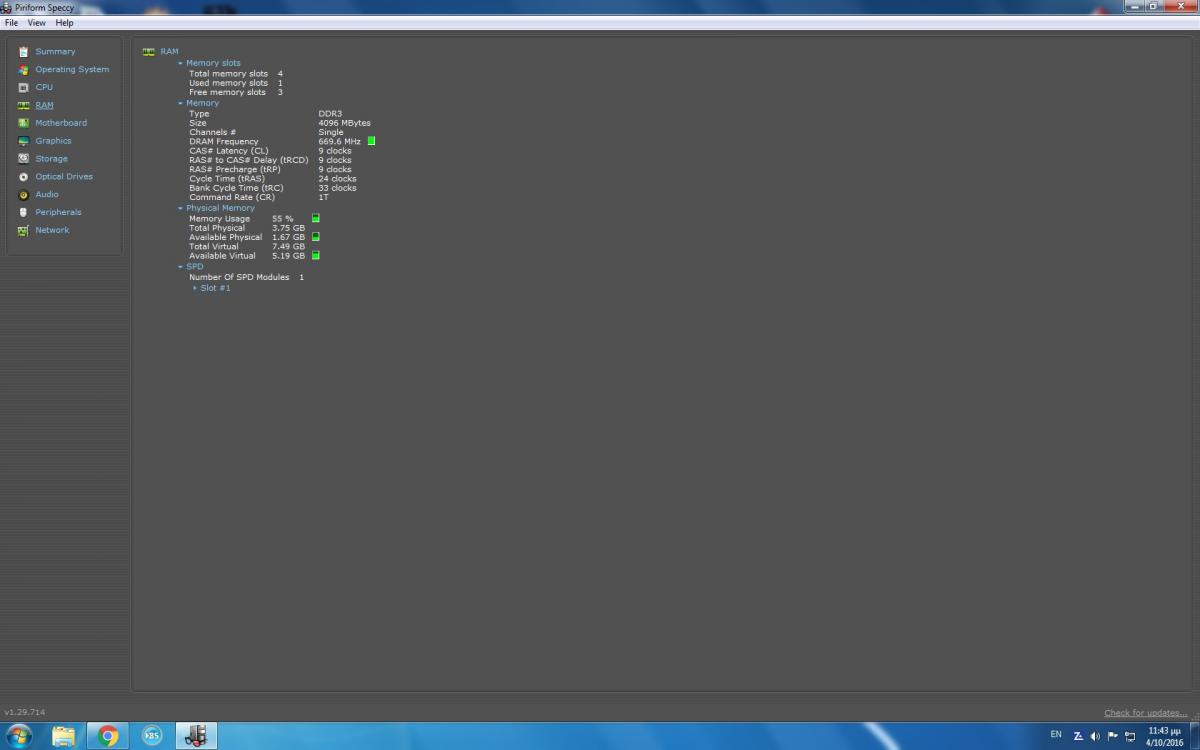The image size is (1200, 750).
Task: Open the taskbar clock showing 11:43
Action: point(1164,737)
